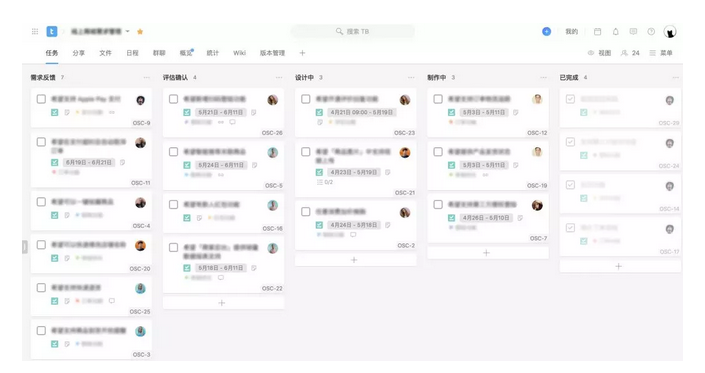Click the blue plus create button
This screenshot has width=705, height=373.
(546, 31)
